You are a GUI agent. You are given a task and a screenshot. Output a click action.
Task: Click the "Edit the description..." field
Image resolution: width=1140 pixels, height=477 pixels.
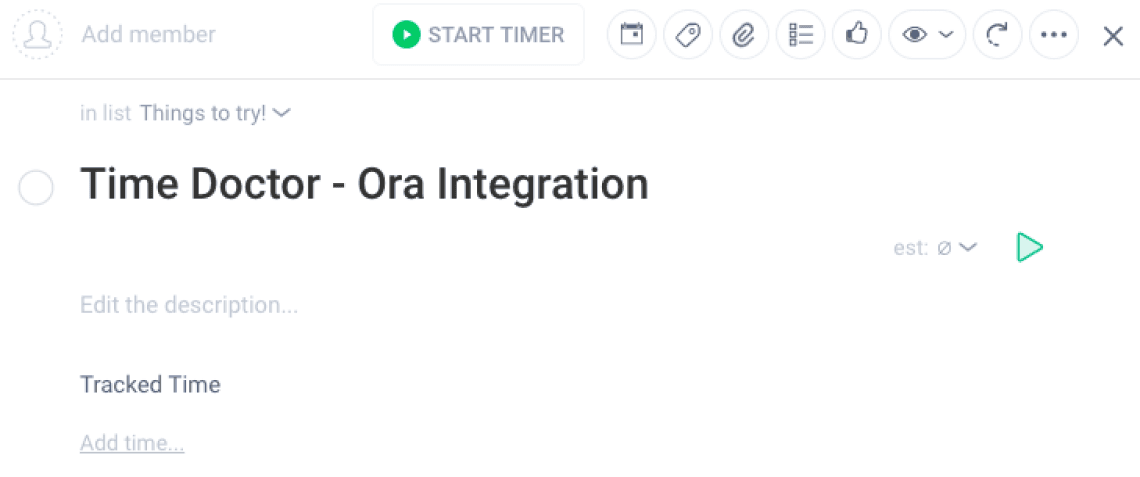coord(189,305)
